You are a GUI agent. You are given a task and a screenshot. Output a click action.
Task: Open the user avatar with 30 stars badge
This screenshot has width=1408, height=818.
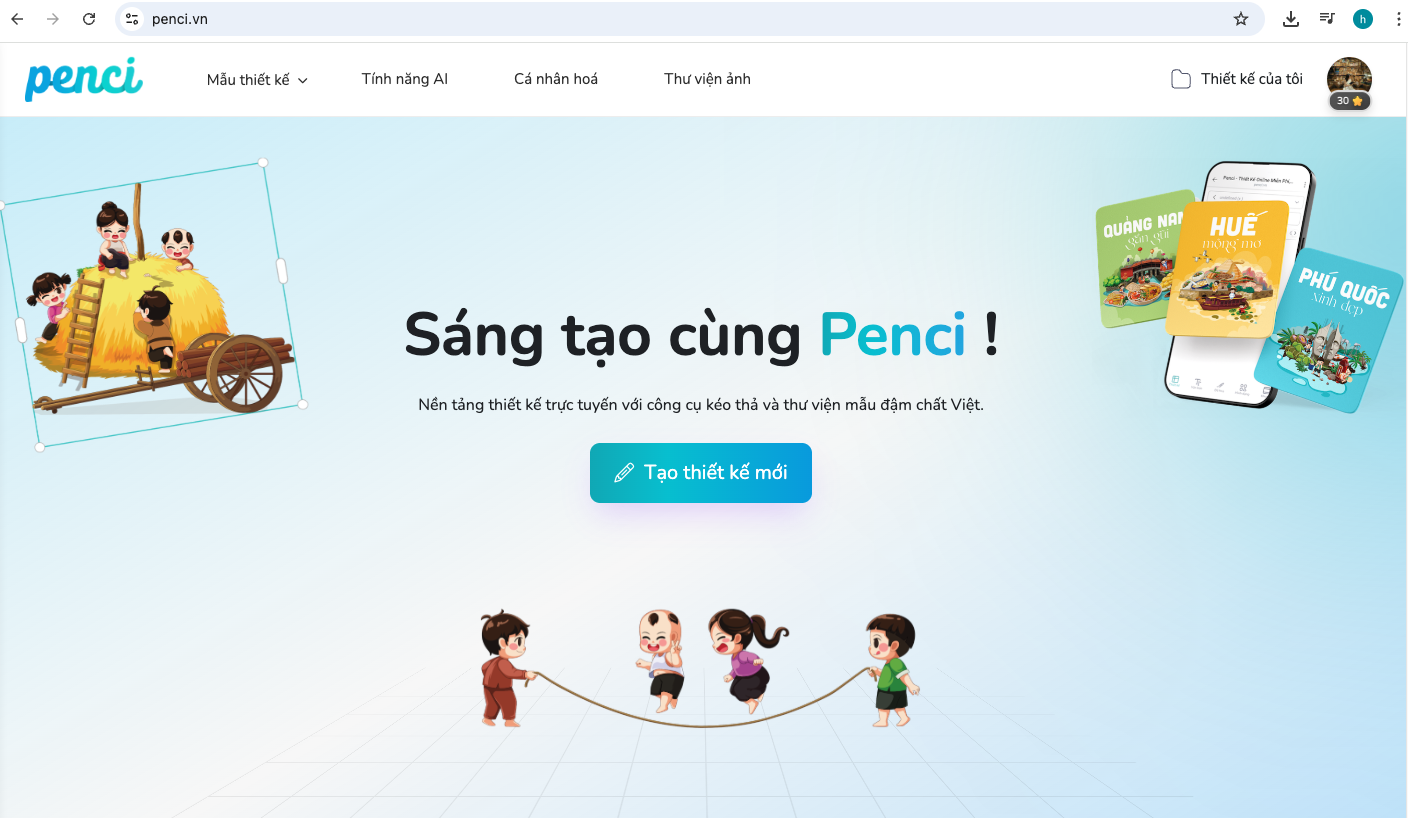[x=1349, y=82]
